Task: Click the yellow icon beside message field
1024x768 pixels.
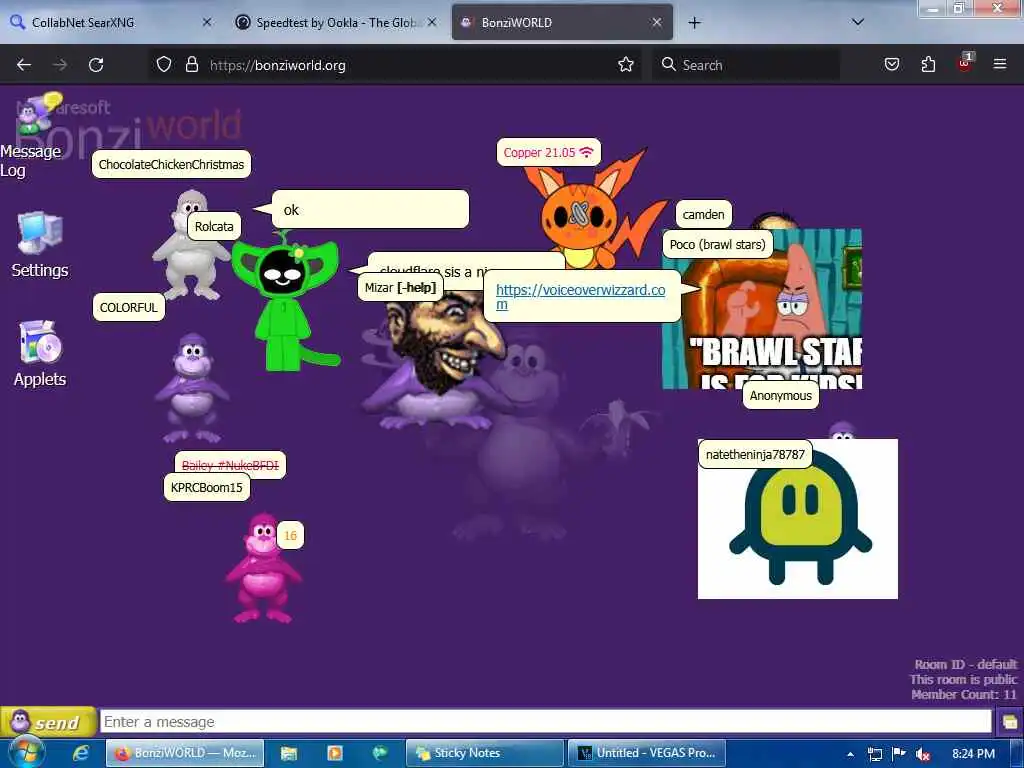Action: click(x=1009, y=722)
